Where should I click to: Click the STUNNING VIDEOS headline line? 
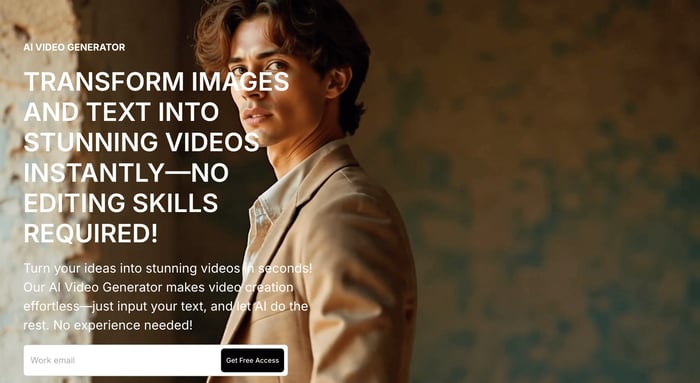(x=142, y=142)
